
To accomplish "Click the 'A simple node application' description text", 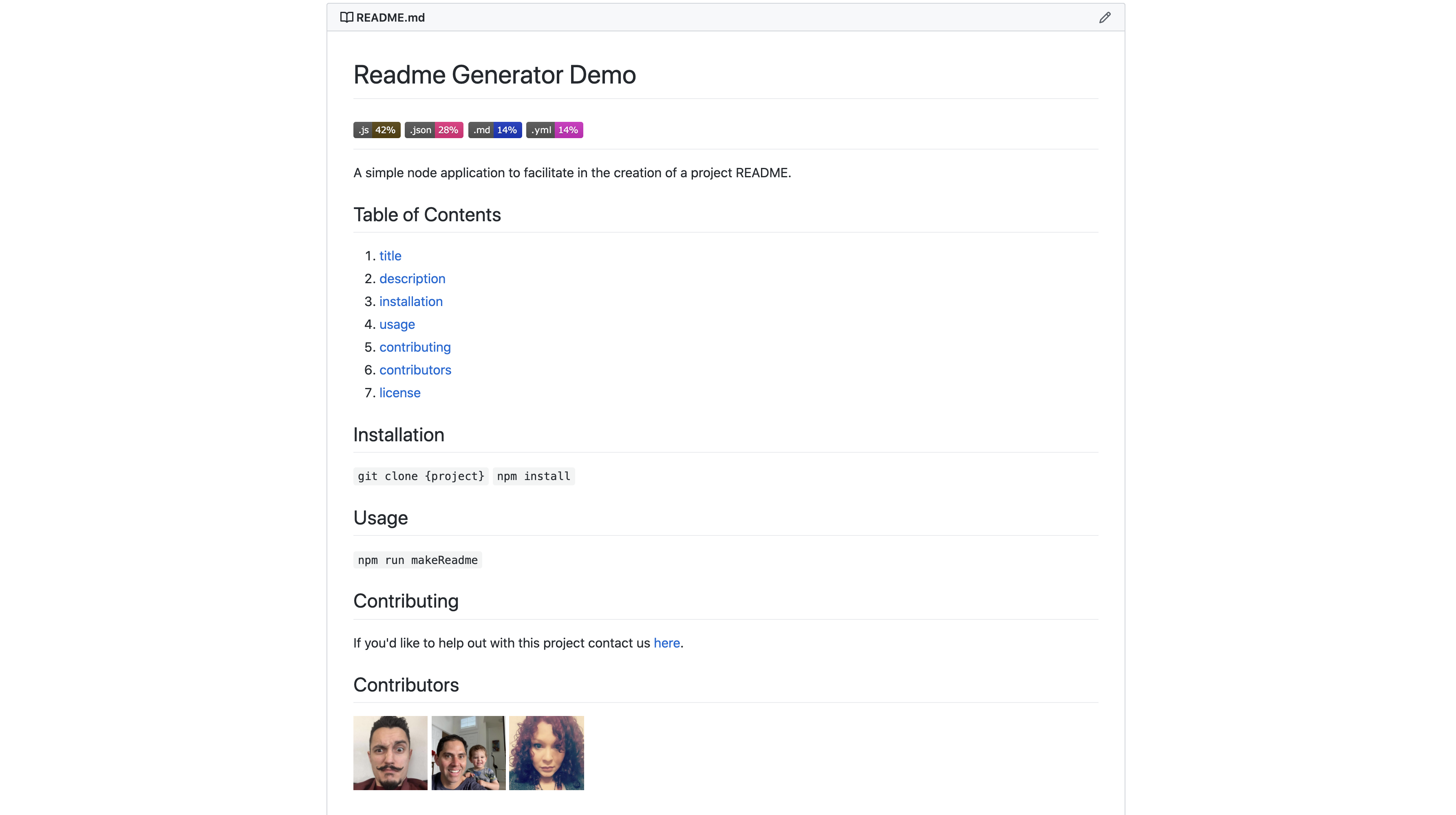I will [572, 173].
